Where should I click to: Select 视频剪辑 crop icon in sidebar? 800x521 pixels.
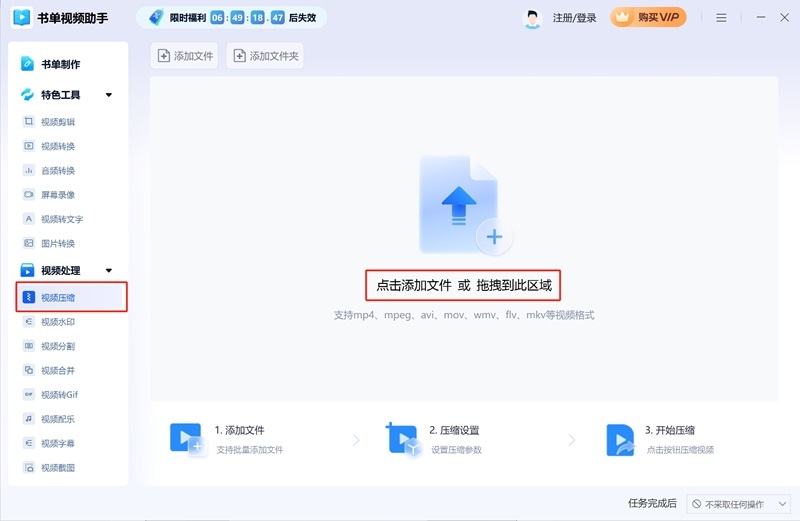(29, 121)
